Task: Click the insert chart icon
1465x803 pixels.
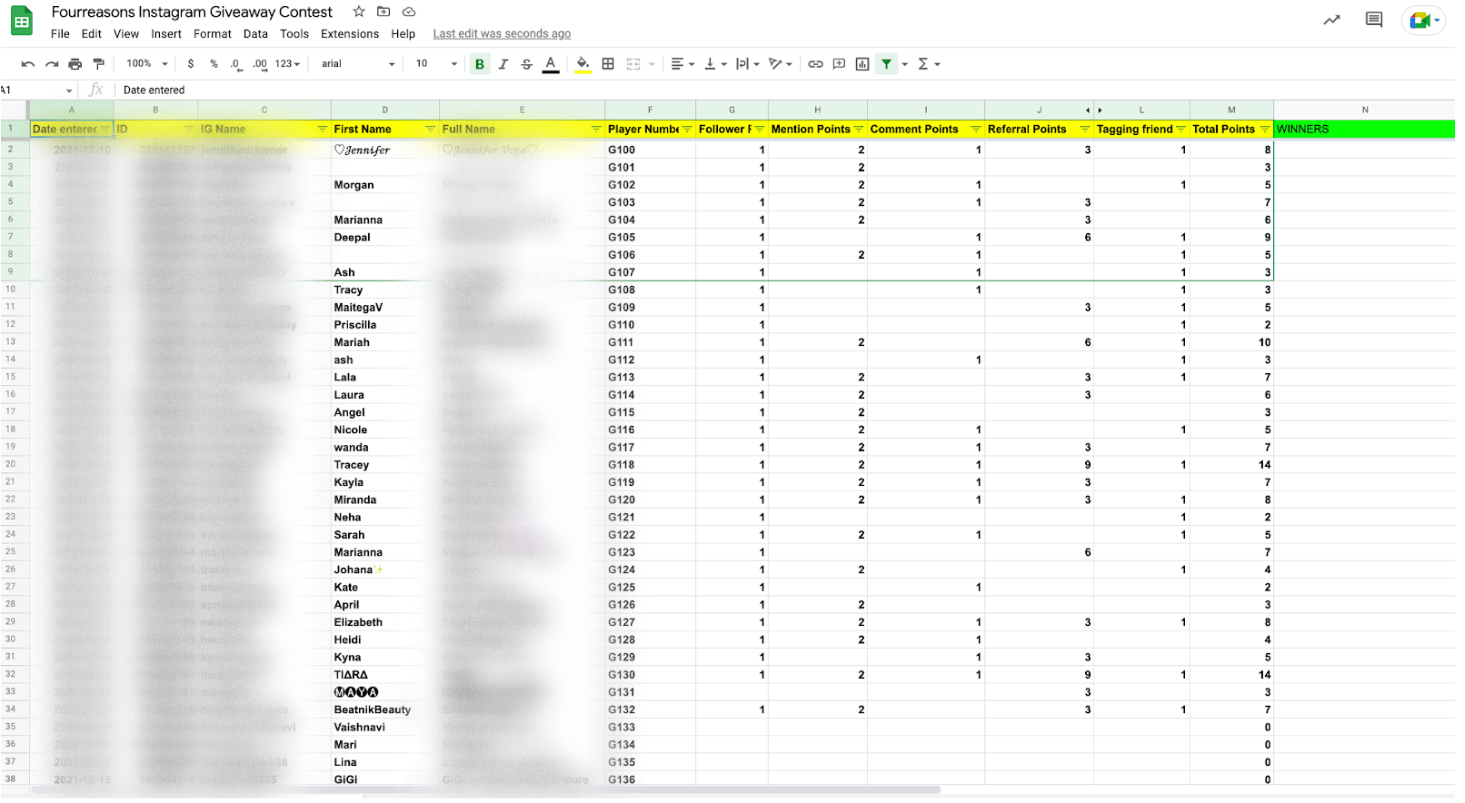Action: click(x=862, y=64)
